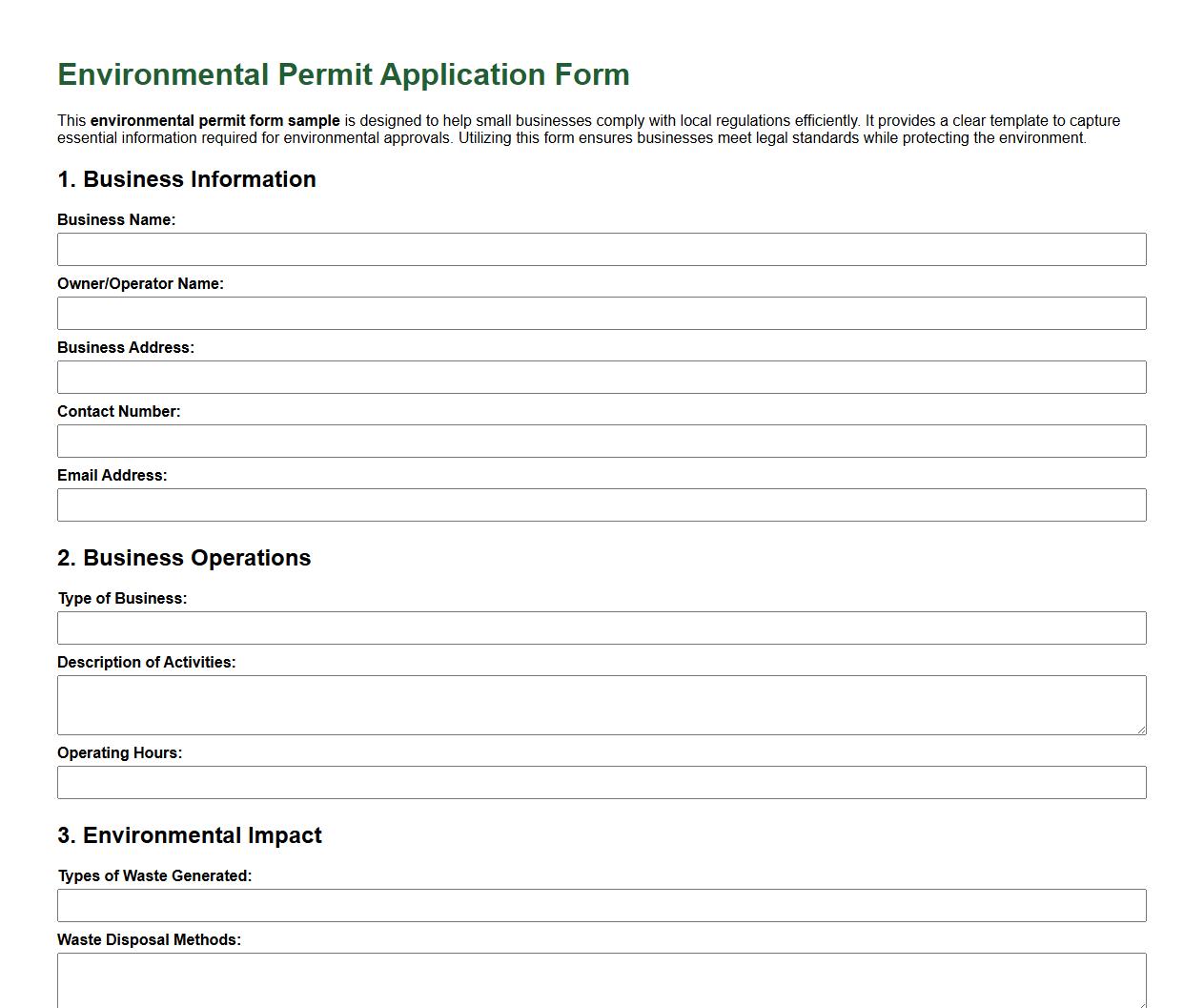Click the bold environmental permit form sample text
Image resolution: width=1204 pixels, height=1008 pixels.
(214, 120)
